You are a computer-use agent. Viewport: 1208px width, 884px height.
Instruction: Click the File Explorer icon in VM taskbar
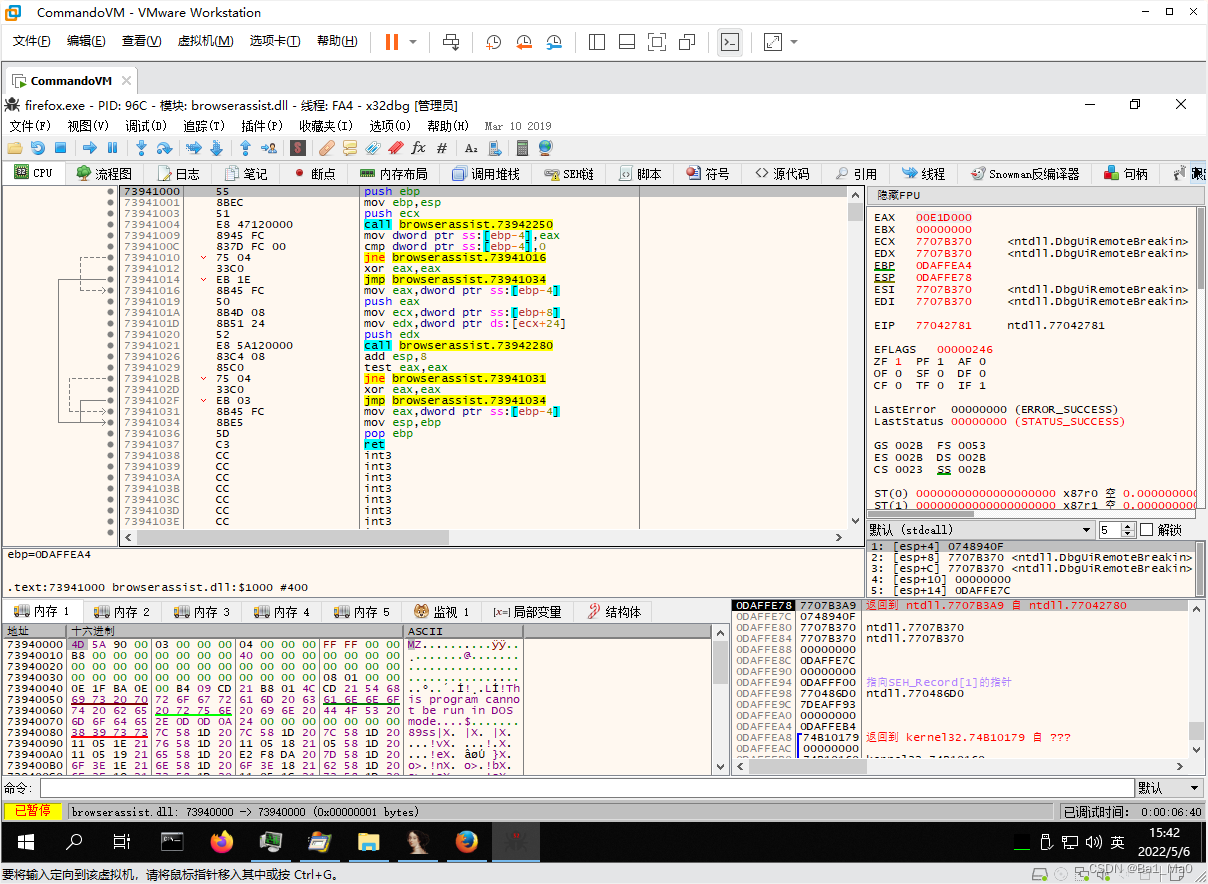tap(369, 842)
